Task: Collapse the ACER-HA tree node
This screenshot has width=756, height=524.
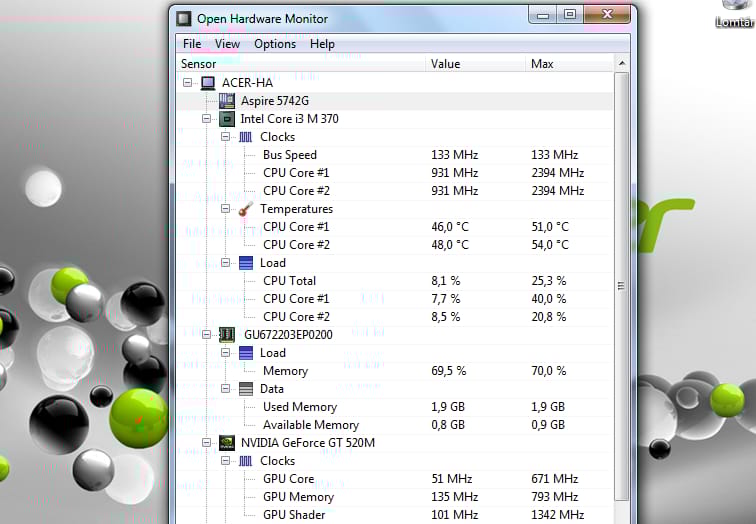Action: click(188, 83)
